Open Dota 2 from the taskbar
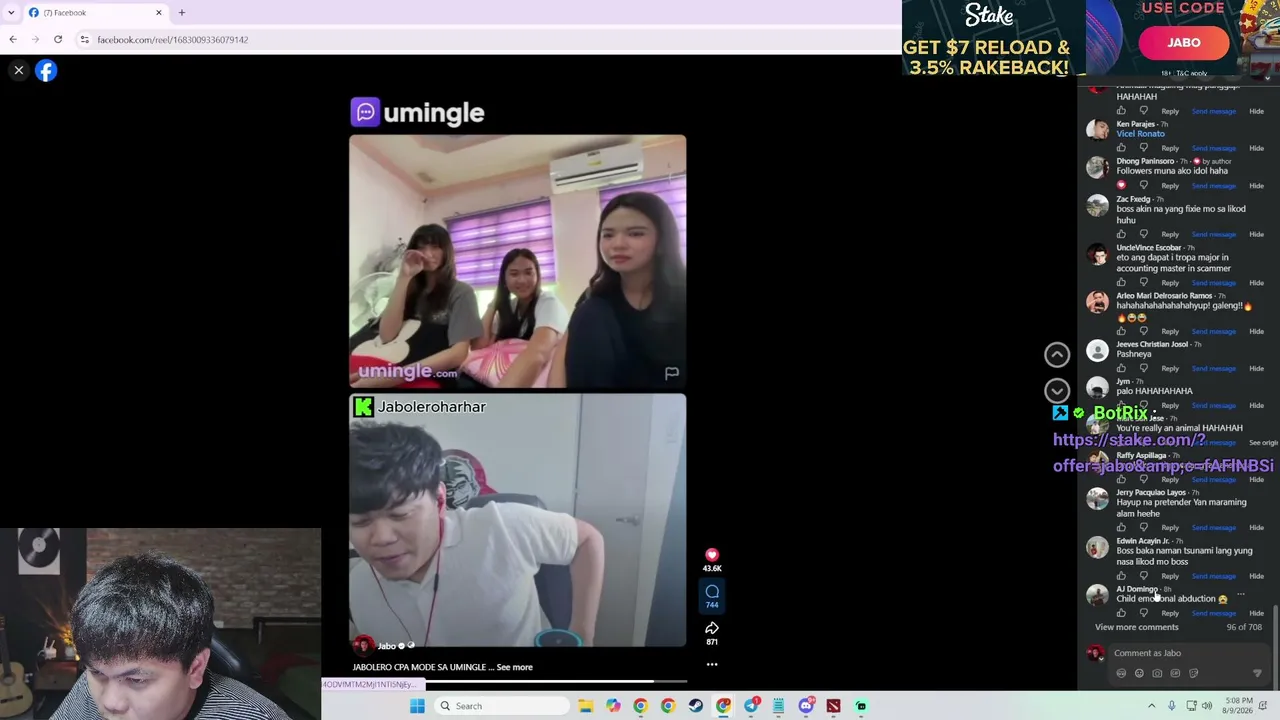This screenshot has width=1280, height=720. 833,706
